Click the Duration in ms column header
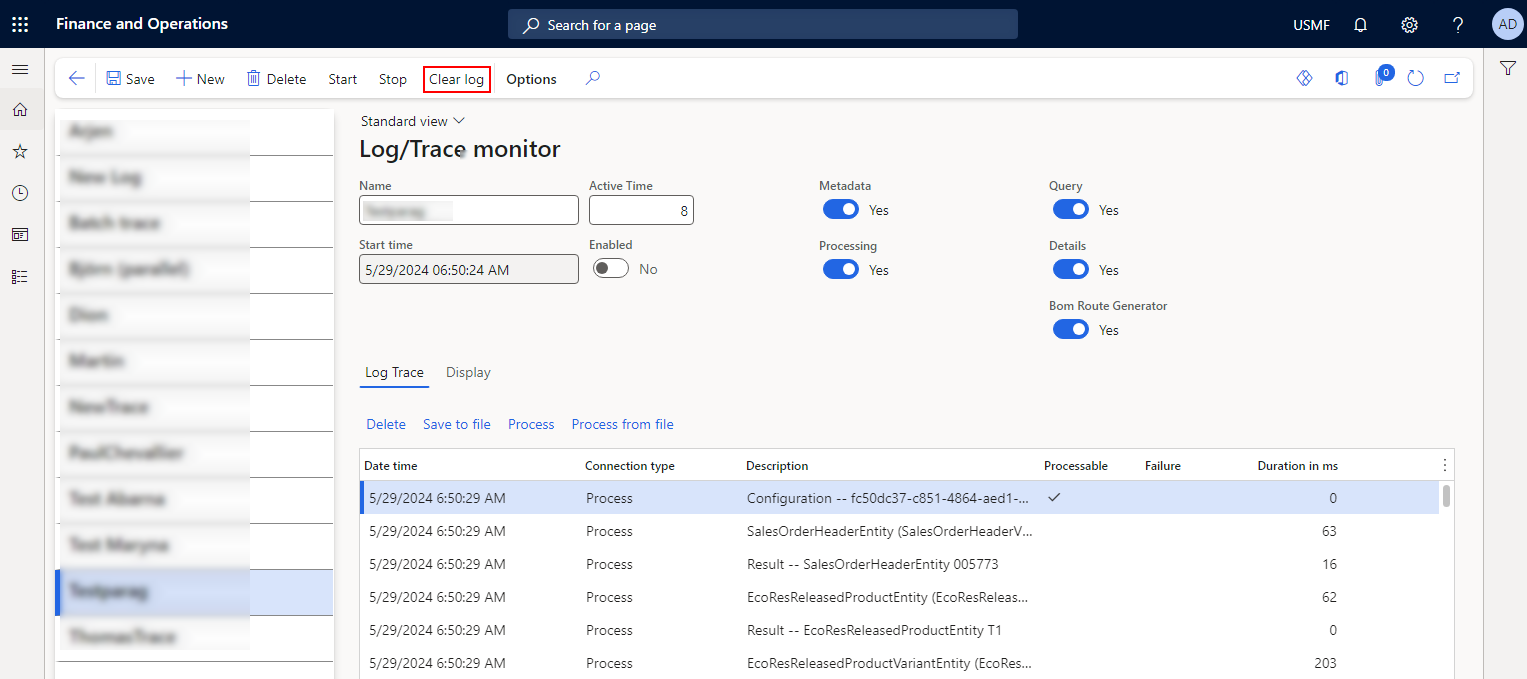This screenshot has height=679, width=1527. coord(1297,466)
